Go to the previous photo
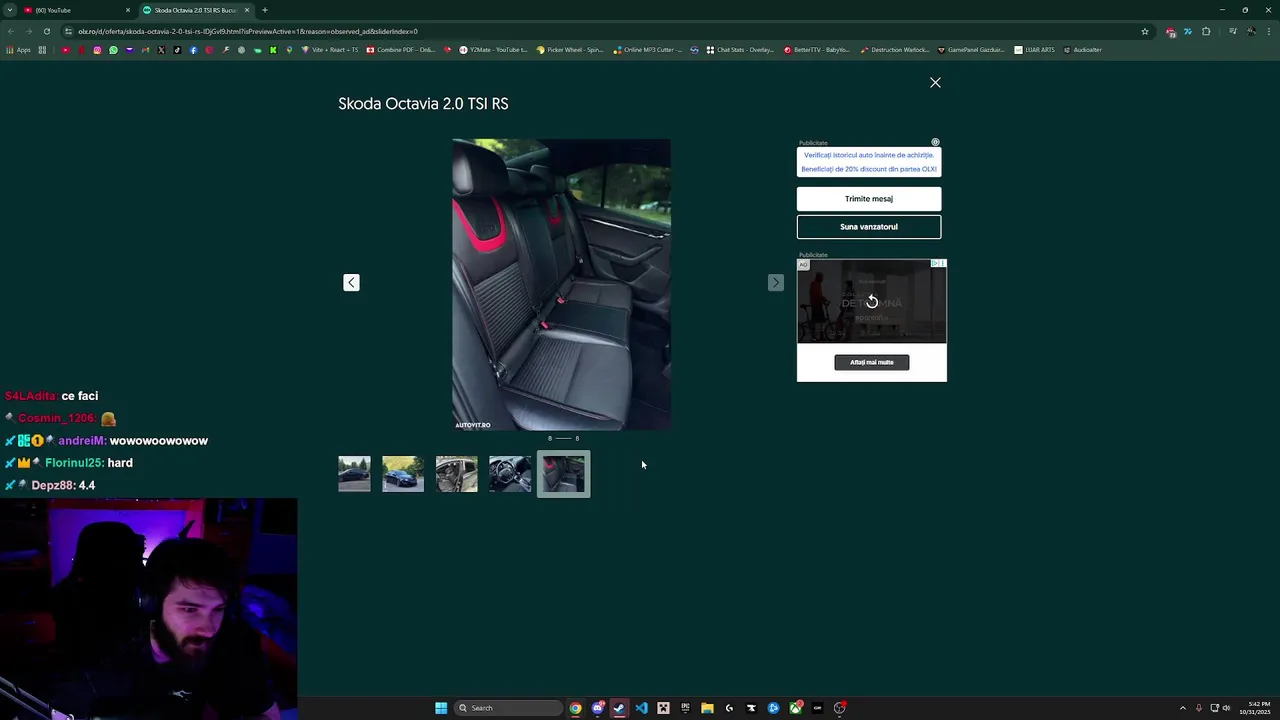The image size is (1280, 720). pos(351,283)
